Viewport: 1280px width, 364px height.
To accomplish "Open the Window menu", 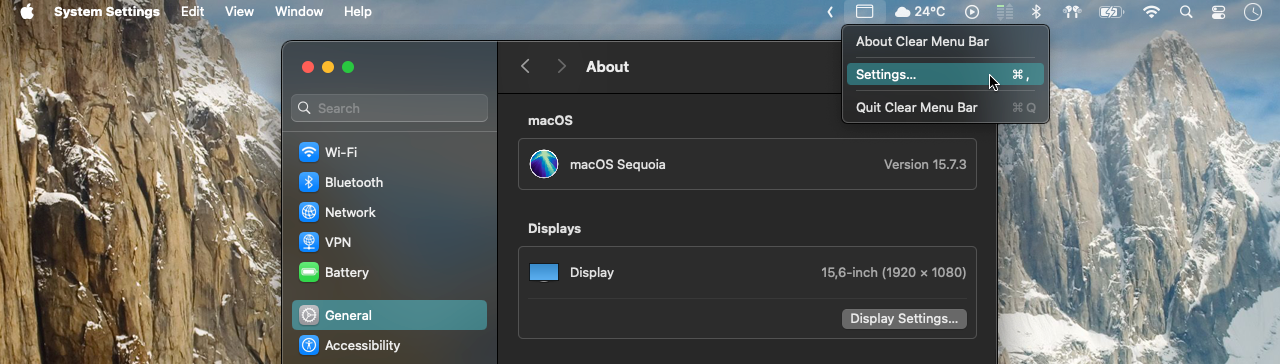I will click(299, 12).
